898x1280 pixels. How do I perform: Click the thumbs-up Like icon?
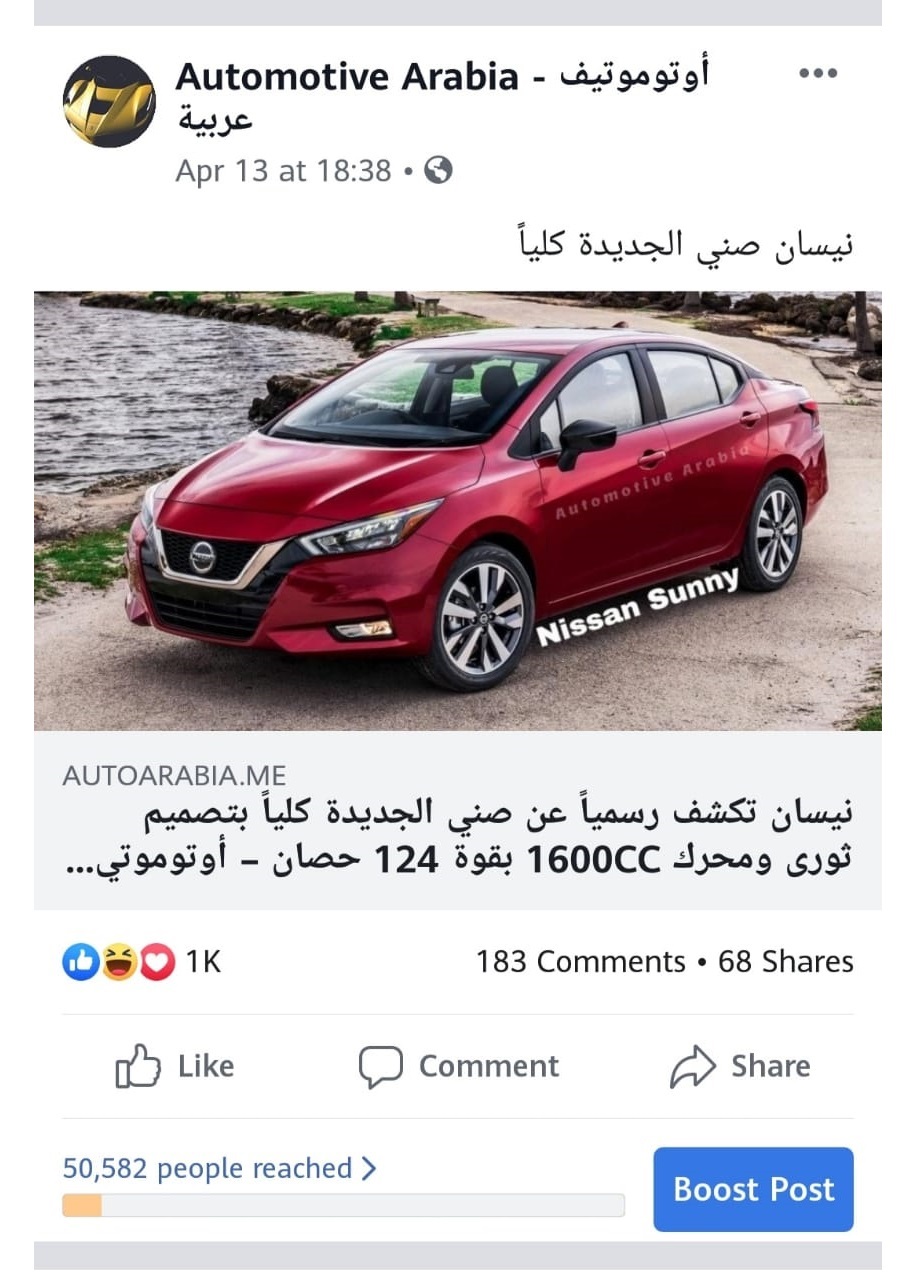pos(138,1066)
